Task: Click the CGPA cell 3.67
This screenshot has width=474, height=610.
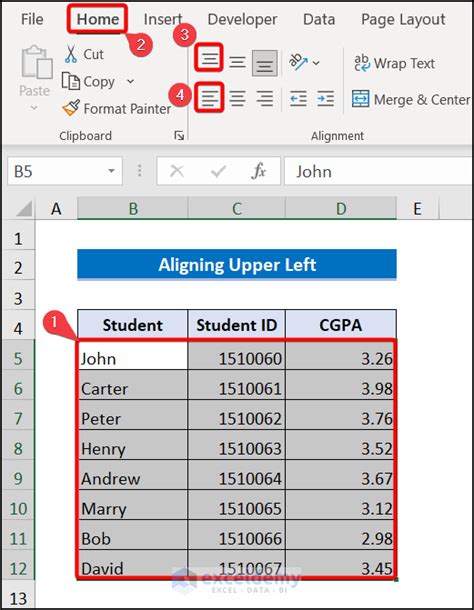Action: pos(341,475)
